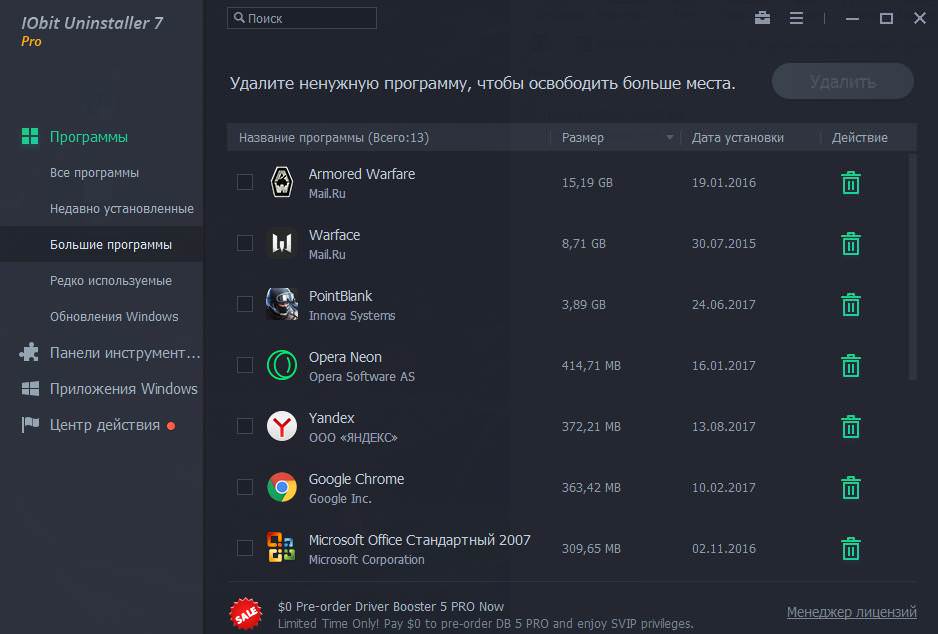The height and width of the screenshot is (634, 938).
Task: Click the Armored Warfare app icon
Action: (282, 182)
